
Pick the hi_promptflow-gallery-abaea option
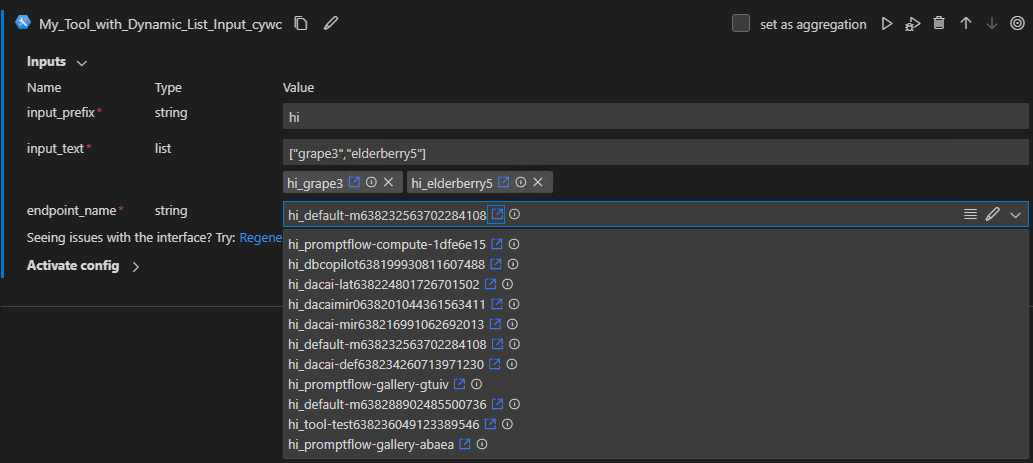(371, 444)
